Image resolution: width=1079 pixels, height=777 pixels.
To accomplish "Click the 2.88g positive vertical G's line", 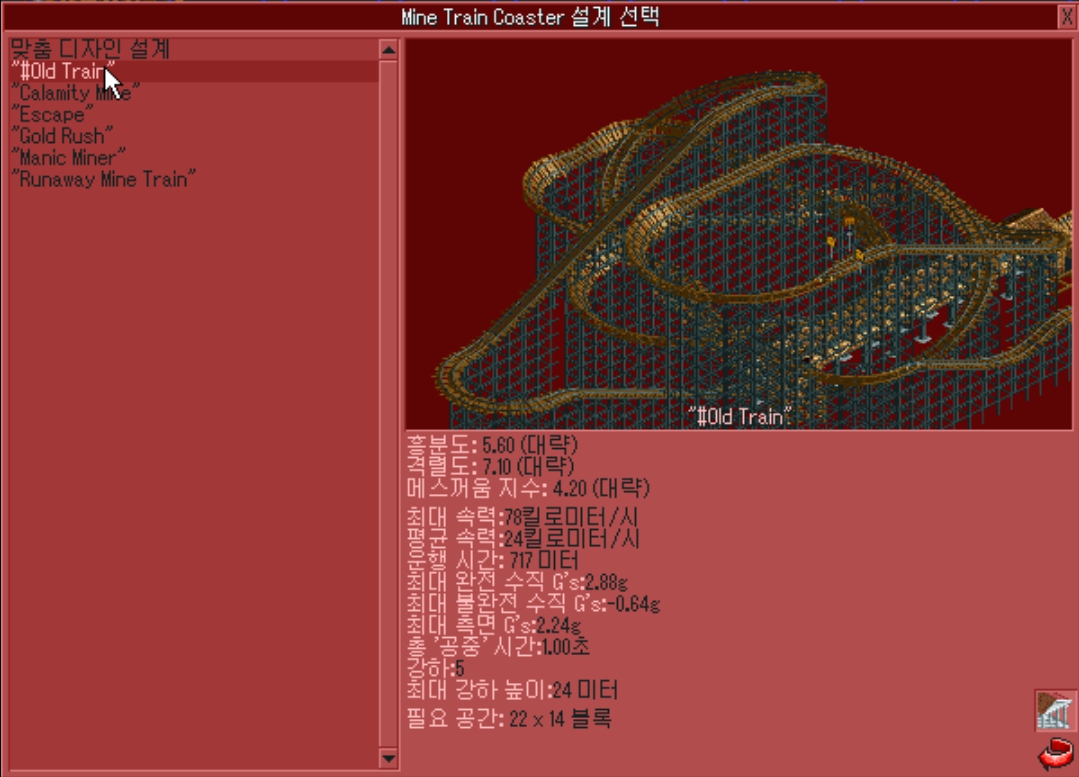I will (x=517, y=582).
